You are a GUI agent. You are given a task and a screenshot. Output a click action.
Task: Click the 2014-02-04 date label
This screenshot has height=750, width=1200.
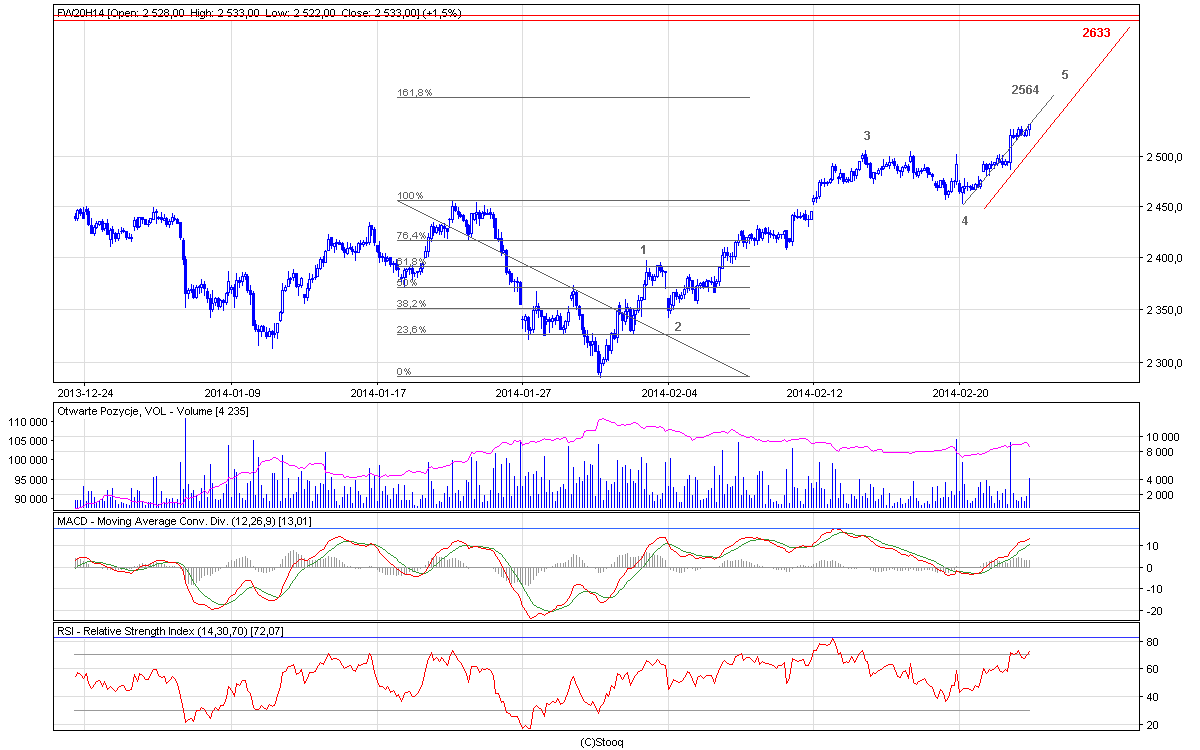[x=669, y=393]
